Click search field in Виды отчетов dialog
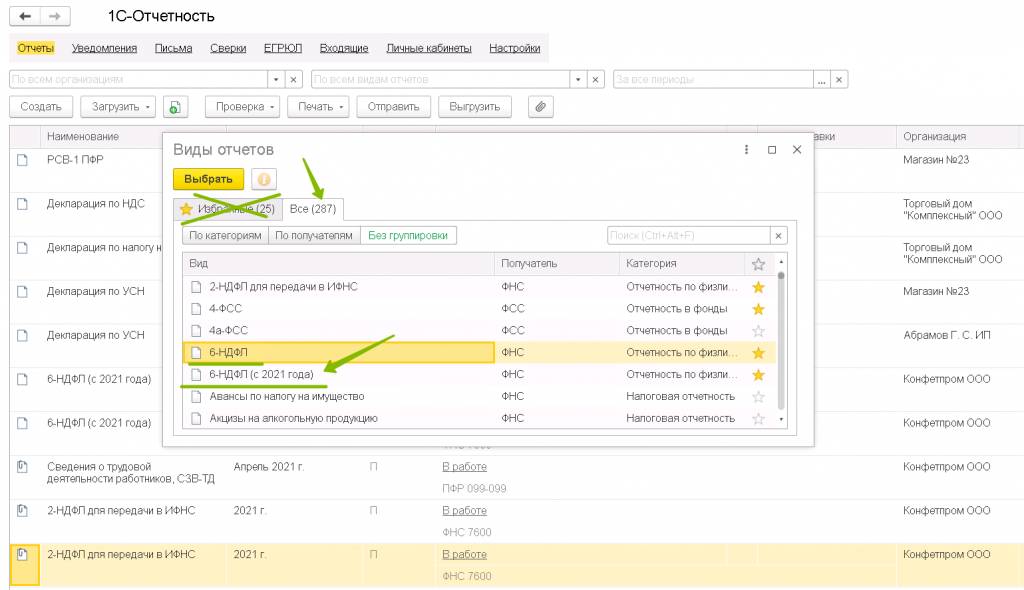 [x=688, y=236]
